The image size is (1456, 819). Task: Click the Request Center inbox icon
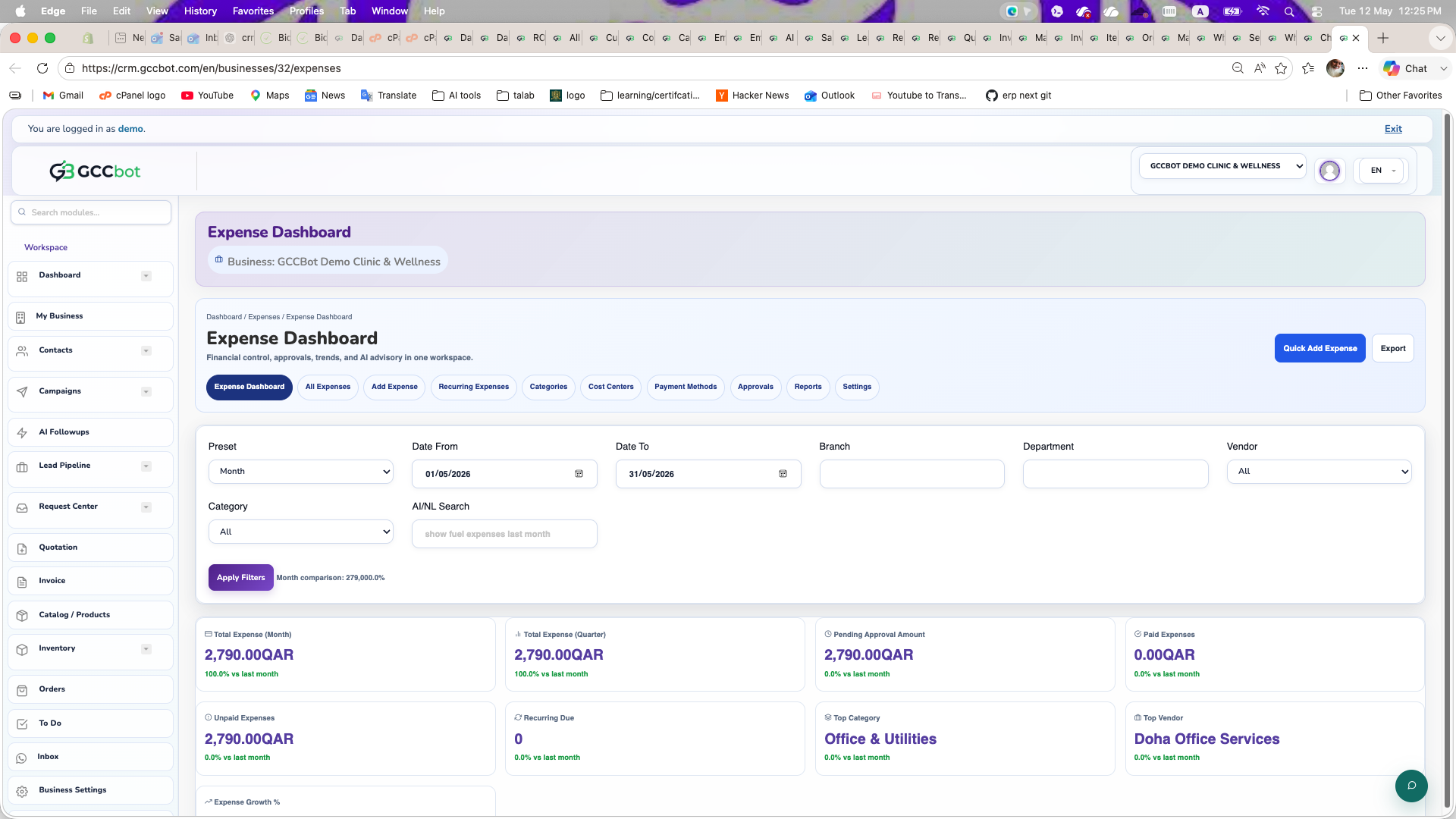coord(22,507)
